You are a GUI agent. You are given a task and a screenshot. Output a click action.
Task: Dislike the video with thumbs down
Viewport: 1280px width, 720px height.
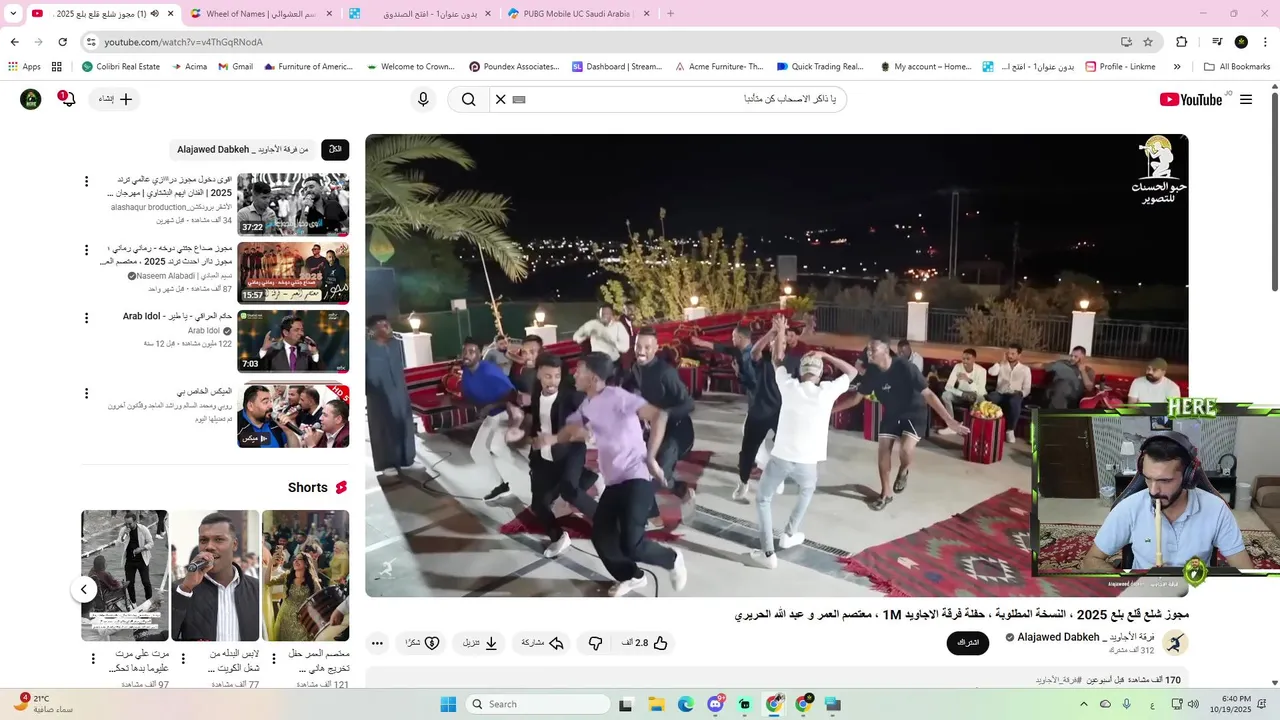tap(595, 643)
